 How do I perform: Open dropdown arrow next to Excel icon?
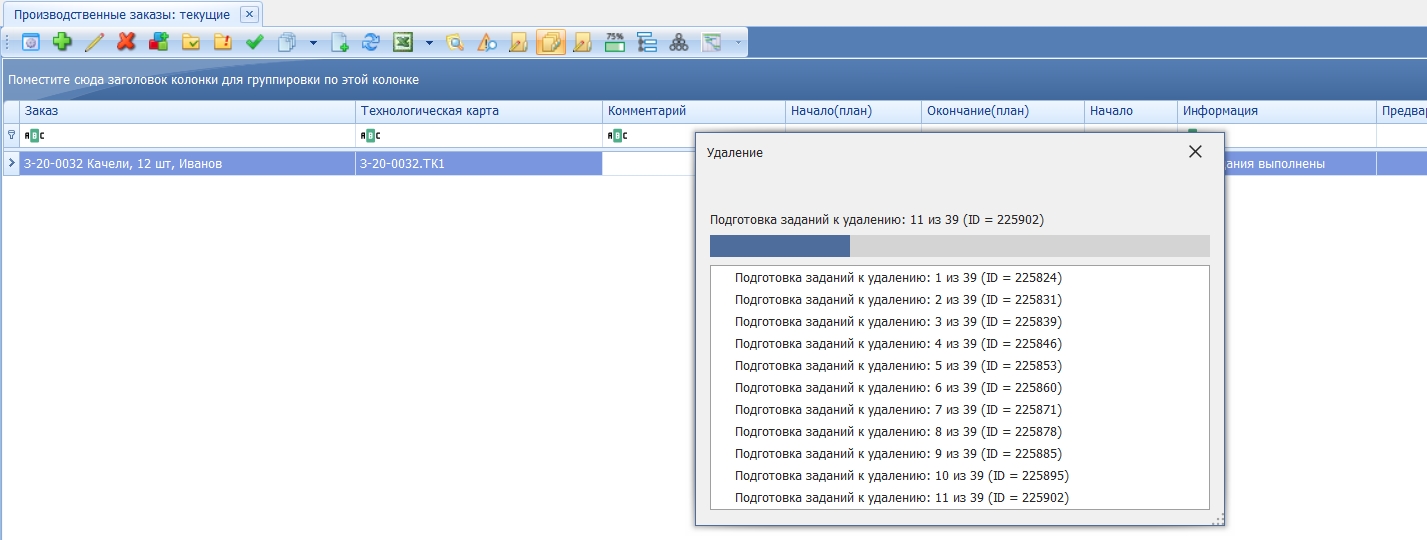tap(429, 42)
